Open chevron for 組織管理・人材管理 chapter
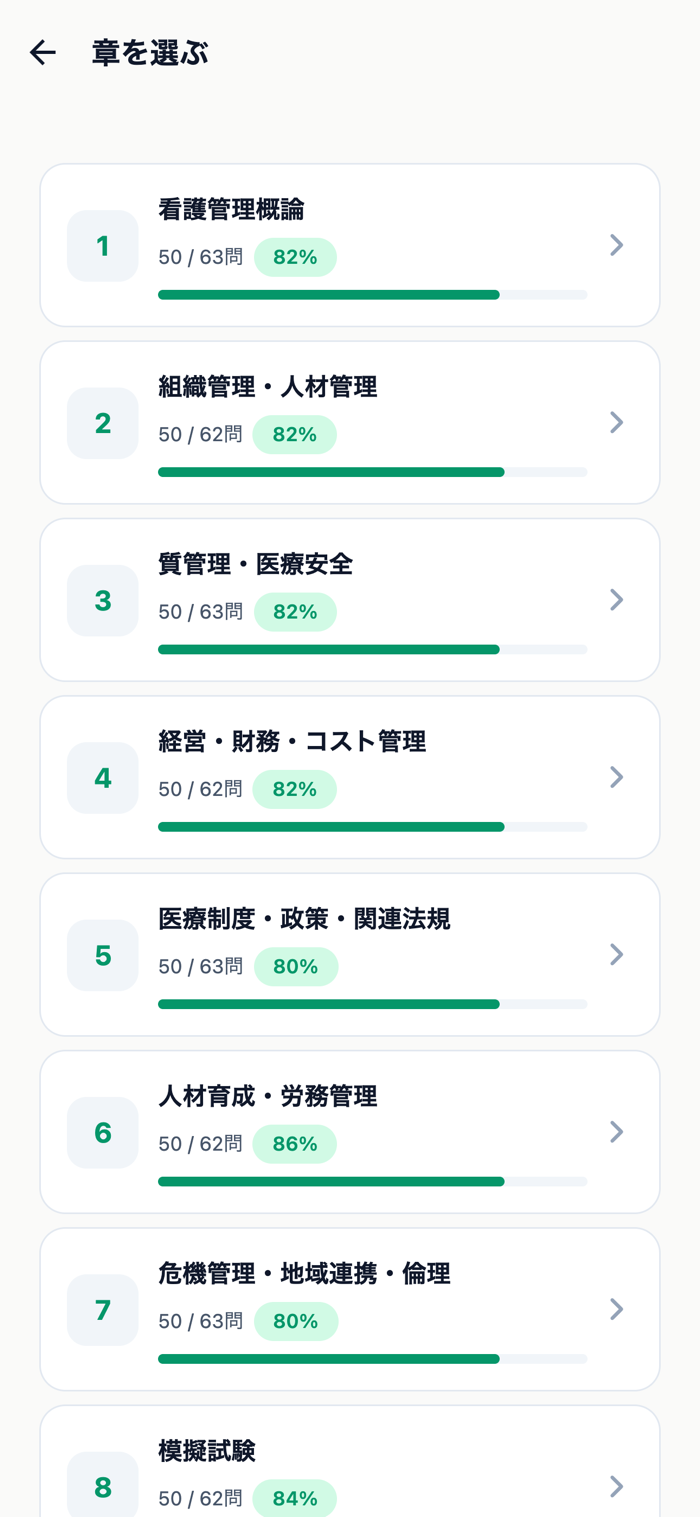This screenshot has height=1517, width=700. point(617,422)
